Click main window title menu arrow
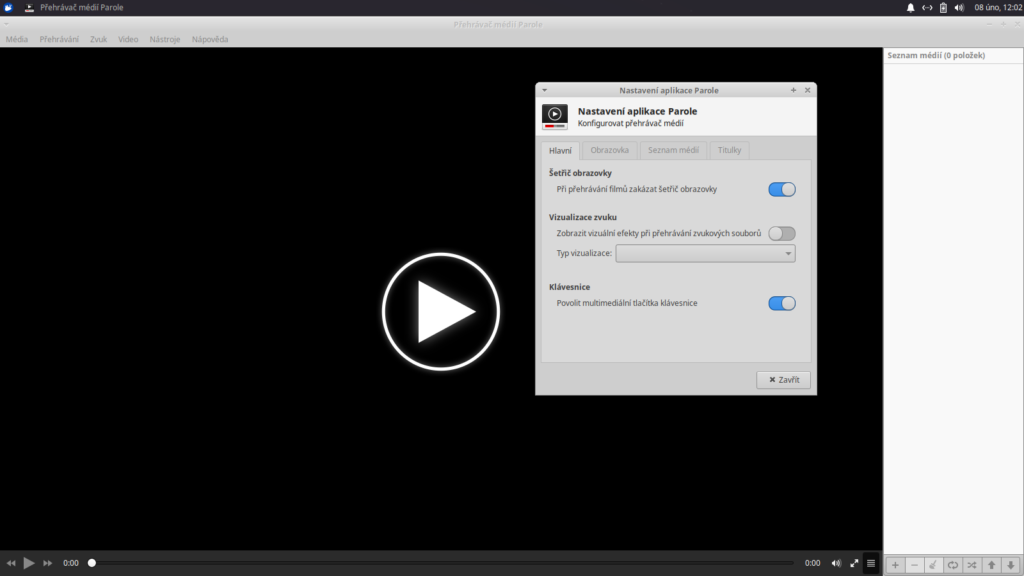 click(x=6, y=24)
